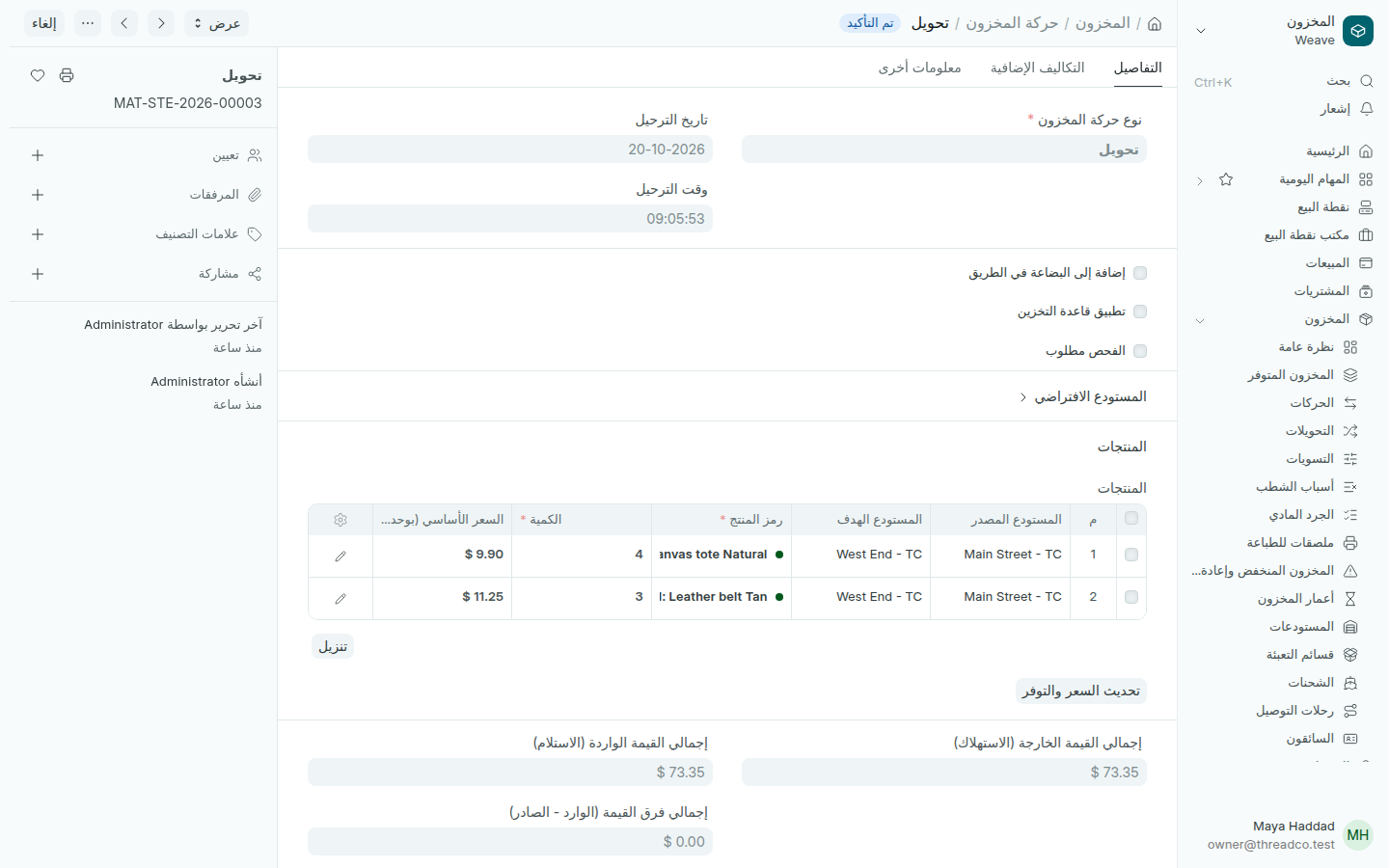Select row 1 canvas tote checkbox
The width and height of the screenshot is (1389, 868).
click(x=1131, y=555)
